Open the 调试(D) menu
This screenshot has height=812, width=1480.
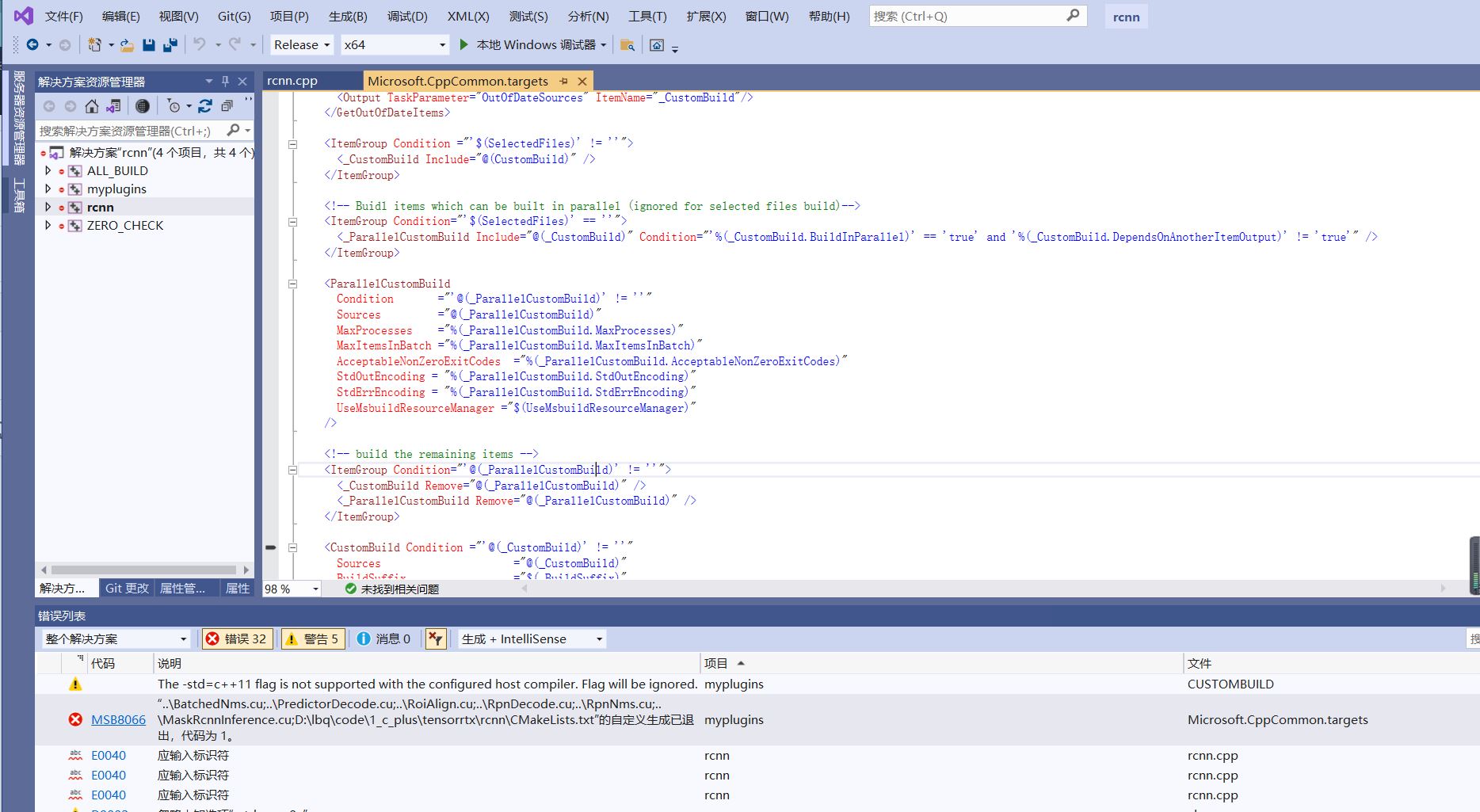pos(406,16)
